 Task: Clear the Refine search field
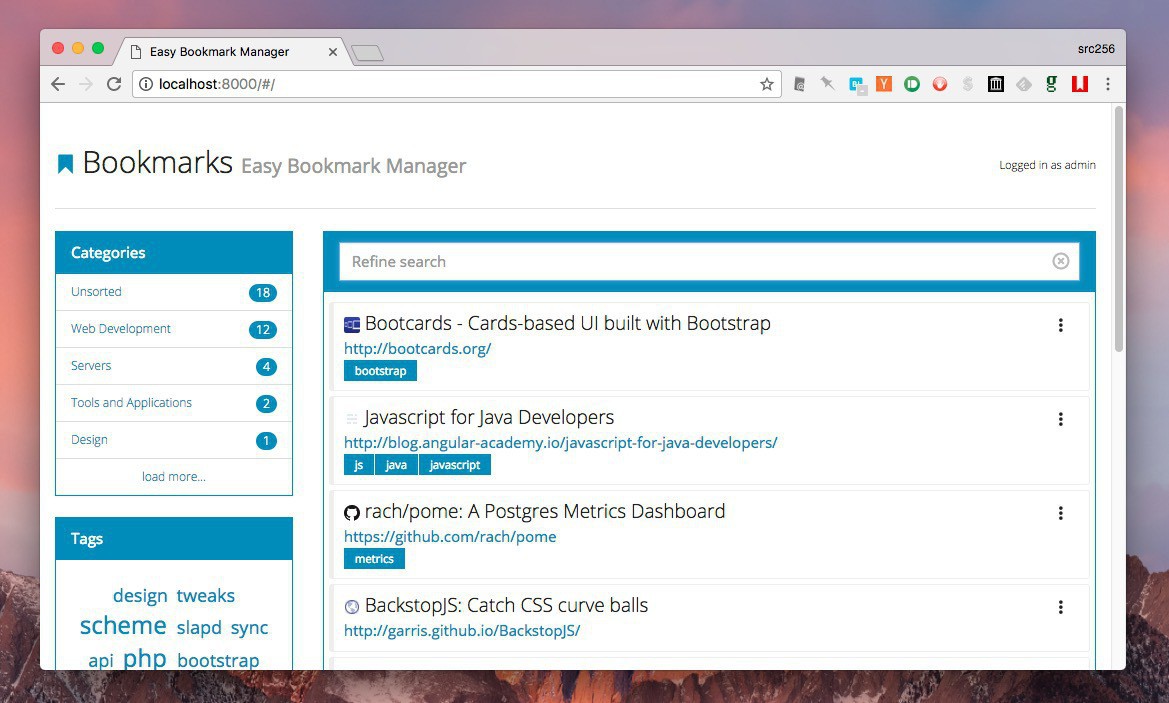[1060, 261]
